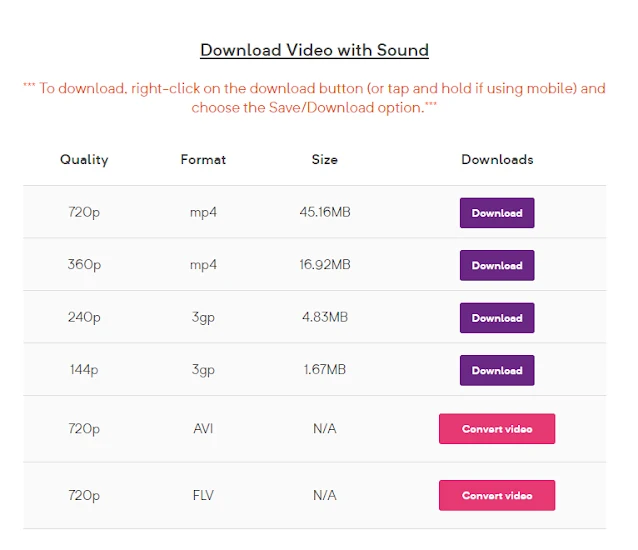The height and width of the screenshot is (550, 638).
Task: Select the Format column header
Action: tap(203, 159)
